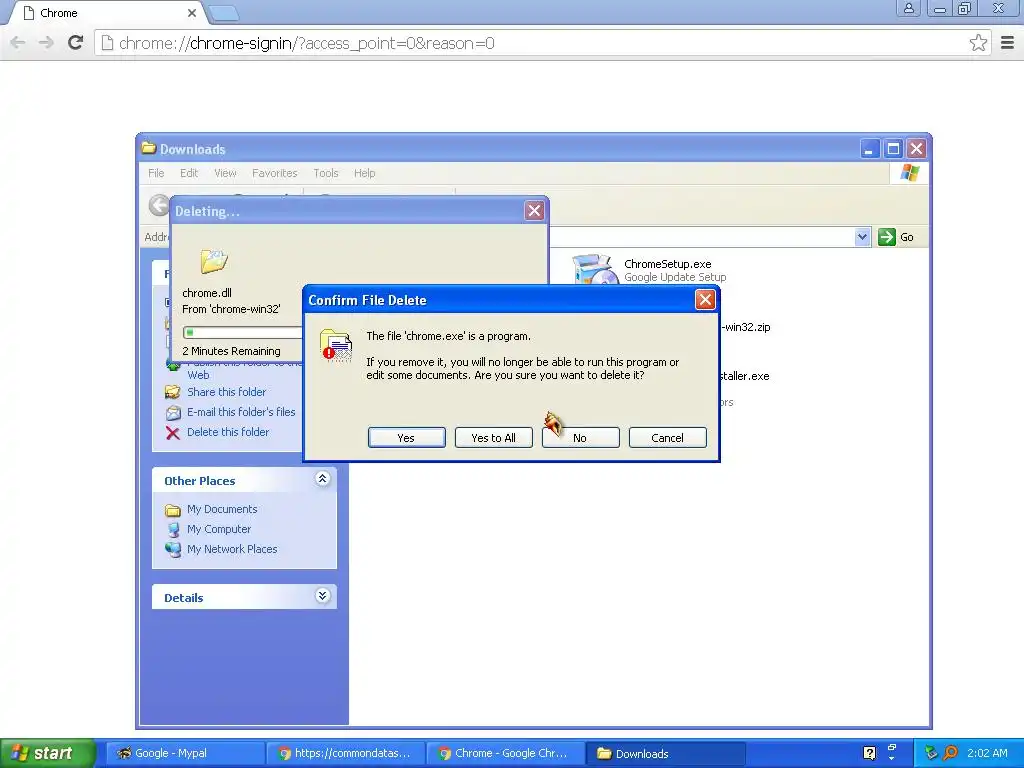1024x768 pixels.
Task: Switch to https://commondatas taskbar item
Action: pos(346,753)
